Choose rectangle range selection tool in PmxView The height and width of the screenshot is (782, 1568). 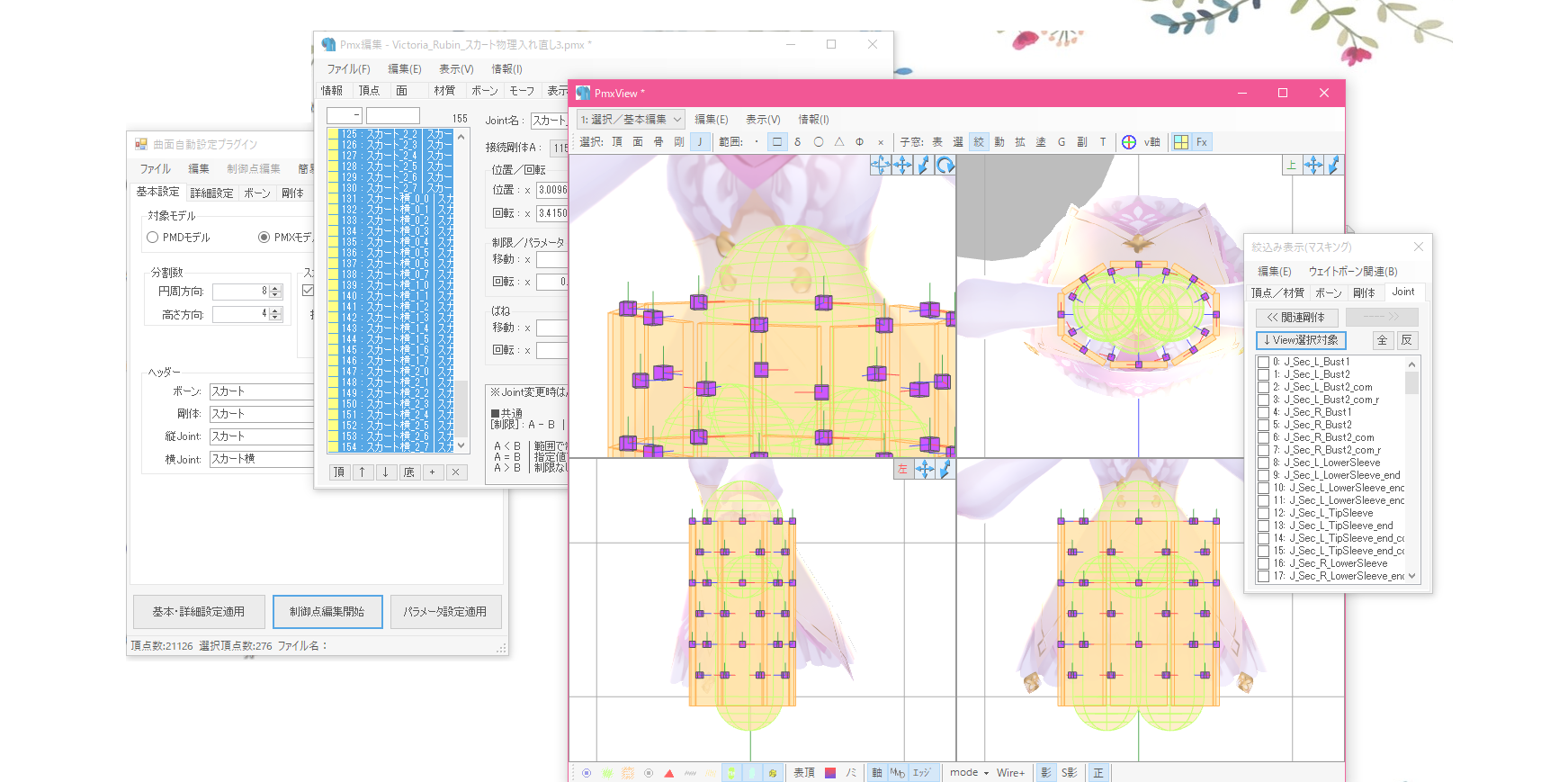point(777,142)
